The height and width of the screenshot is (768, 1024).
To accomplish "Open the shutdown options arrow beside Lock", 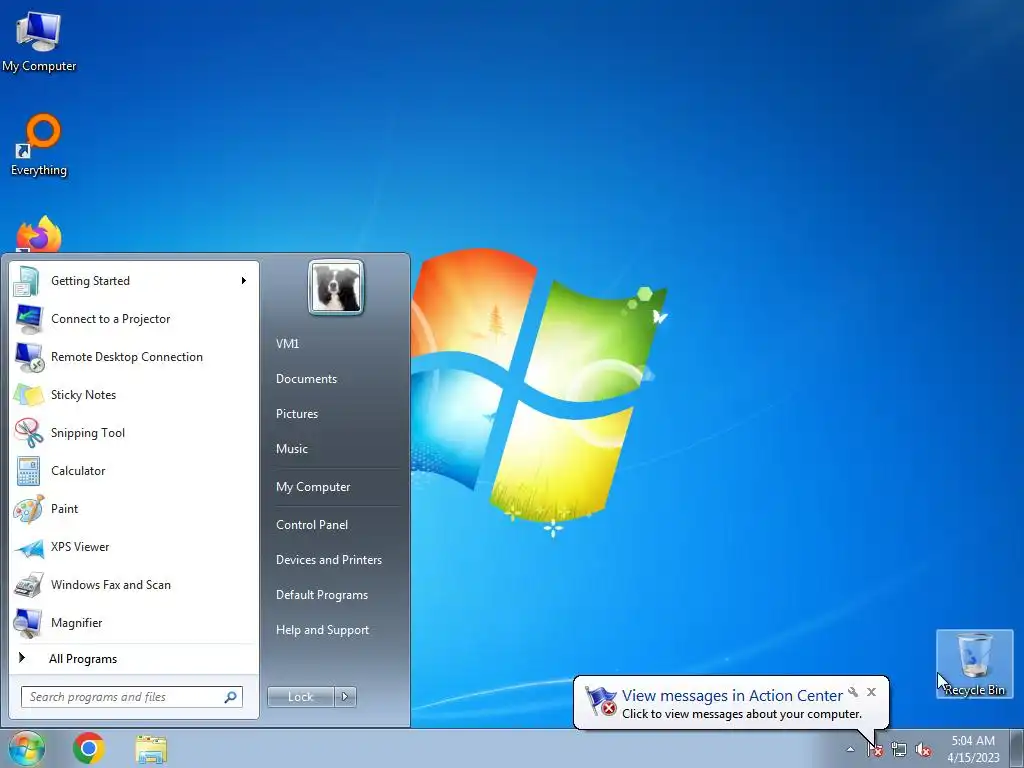I will tap(345, 697).
